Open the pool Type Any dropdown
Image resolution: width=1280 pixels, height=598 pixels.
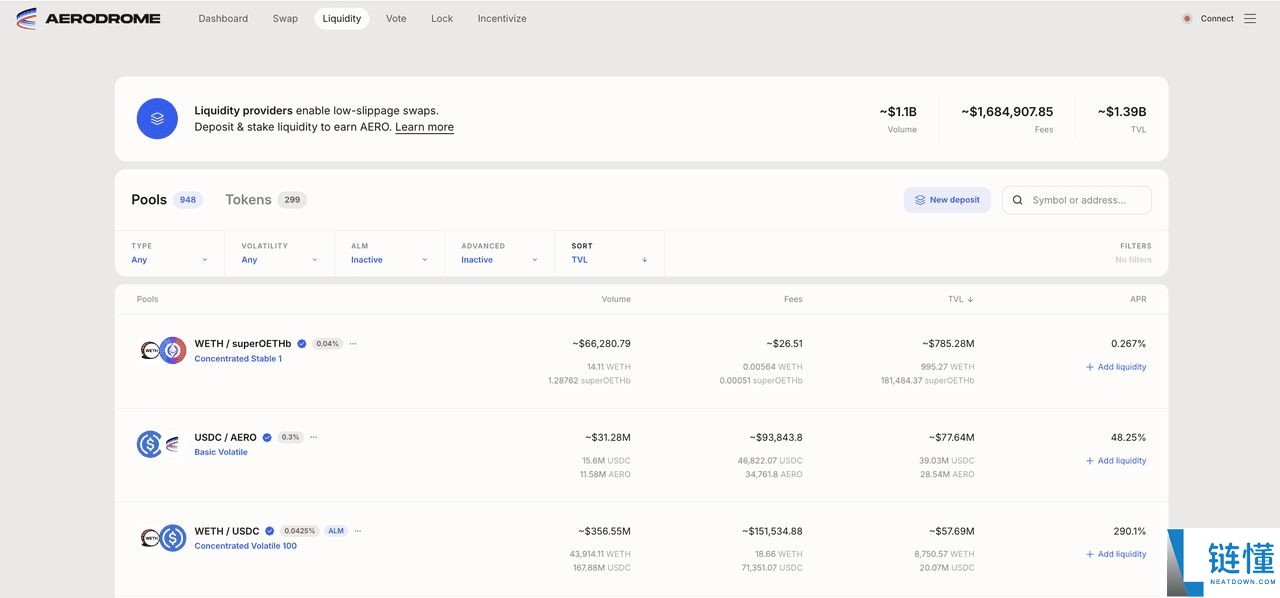[x=170, y=259]
